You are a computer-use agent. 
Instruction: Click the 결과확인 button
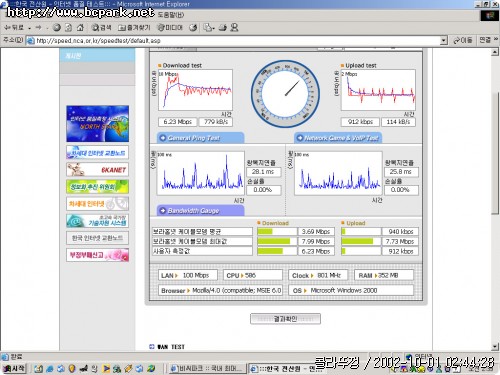pyautogui.click(x=285, y=319)
